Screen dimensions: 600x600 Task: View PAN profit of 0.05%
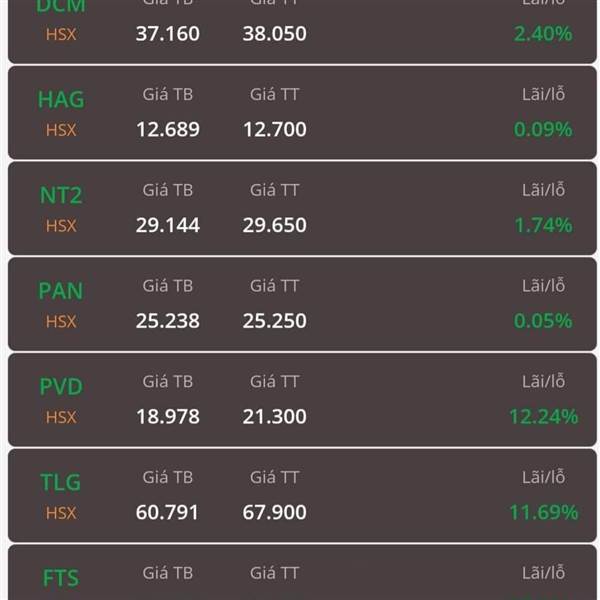coord(543,321)
